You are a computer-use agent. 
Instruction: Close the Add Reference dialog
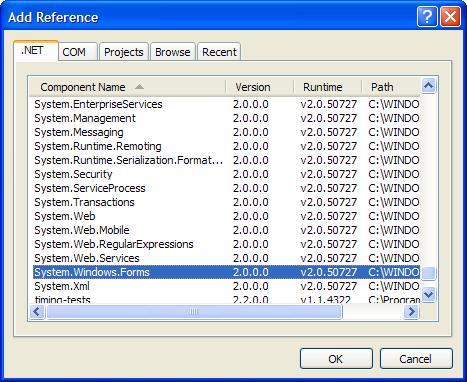click(450, 16)
